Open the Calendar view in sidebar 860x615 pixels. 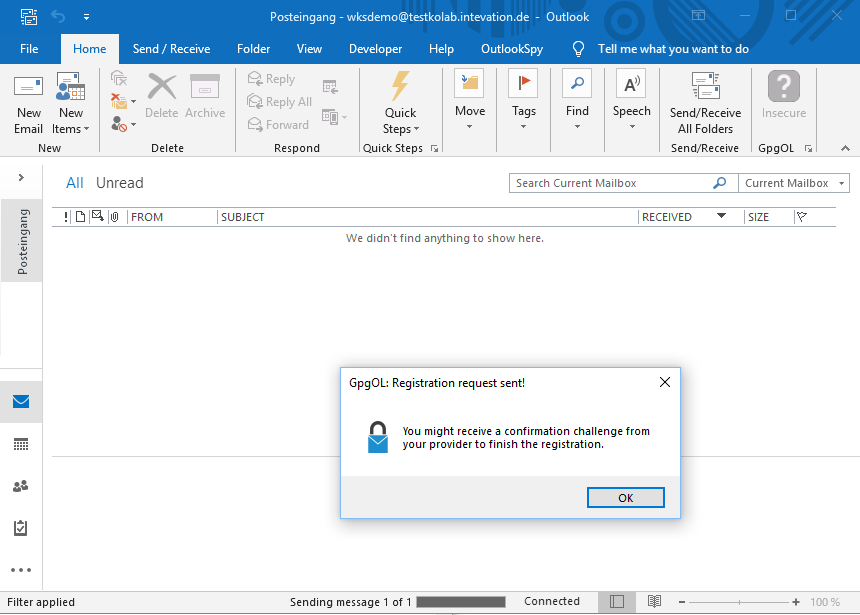(21, 444)
